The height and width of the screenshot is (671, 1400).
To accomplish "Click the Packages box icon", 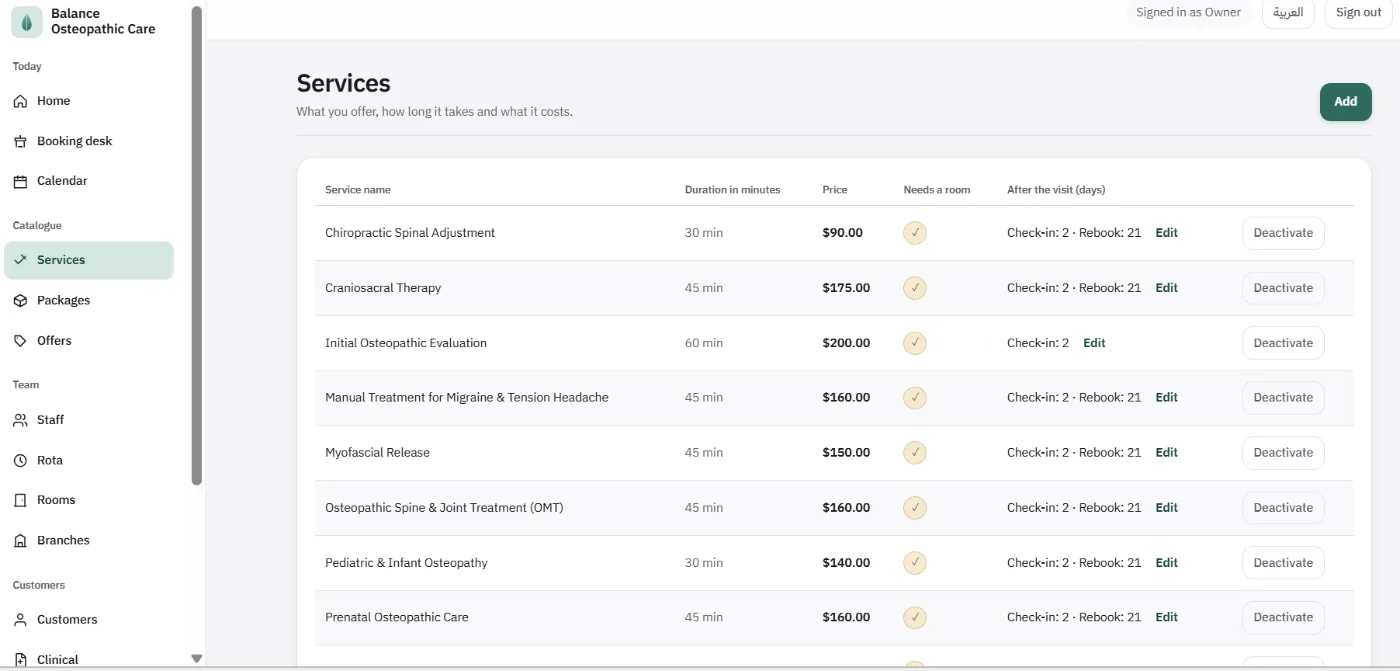I will [x=20, y=300].
